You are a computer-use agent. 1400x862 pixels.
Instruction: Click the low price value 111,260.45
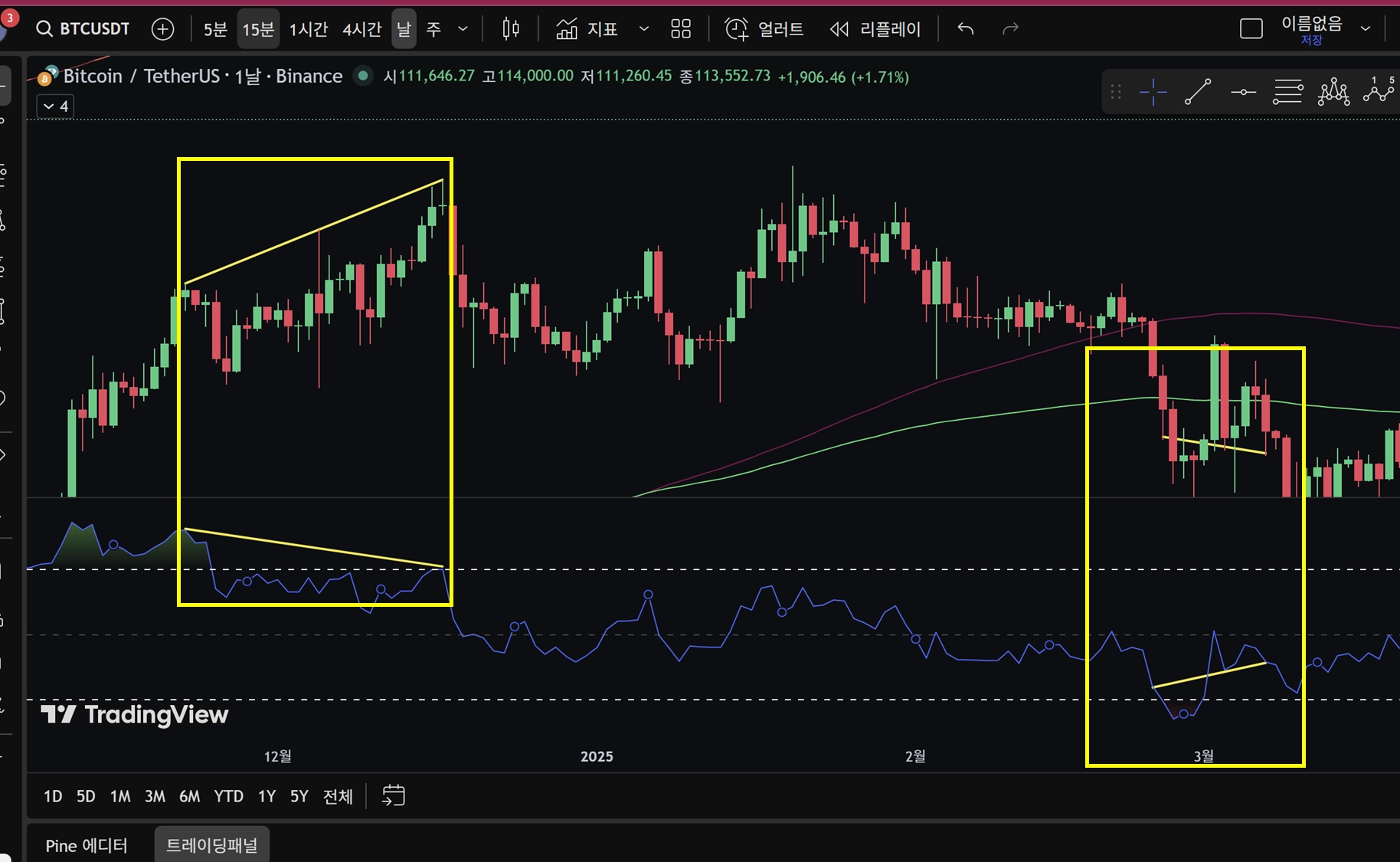click(633, 77)
